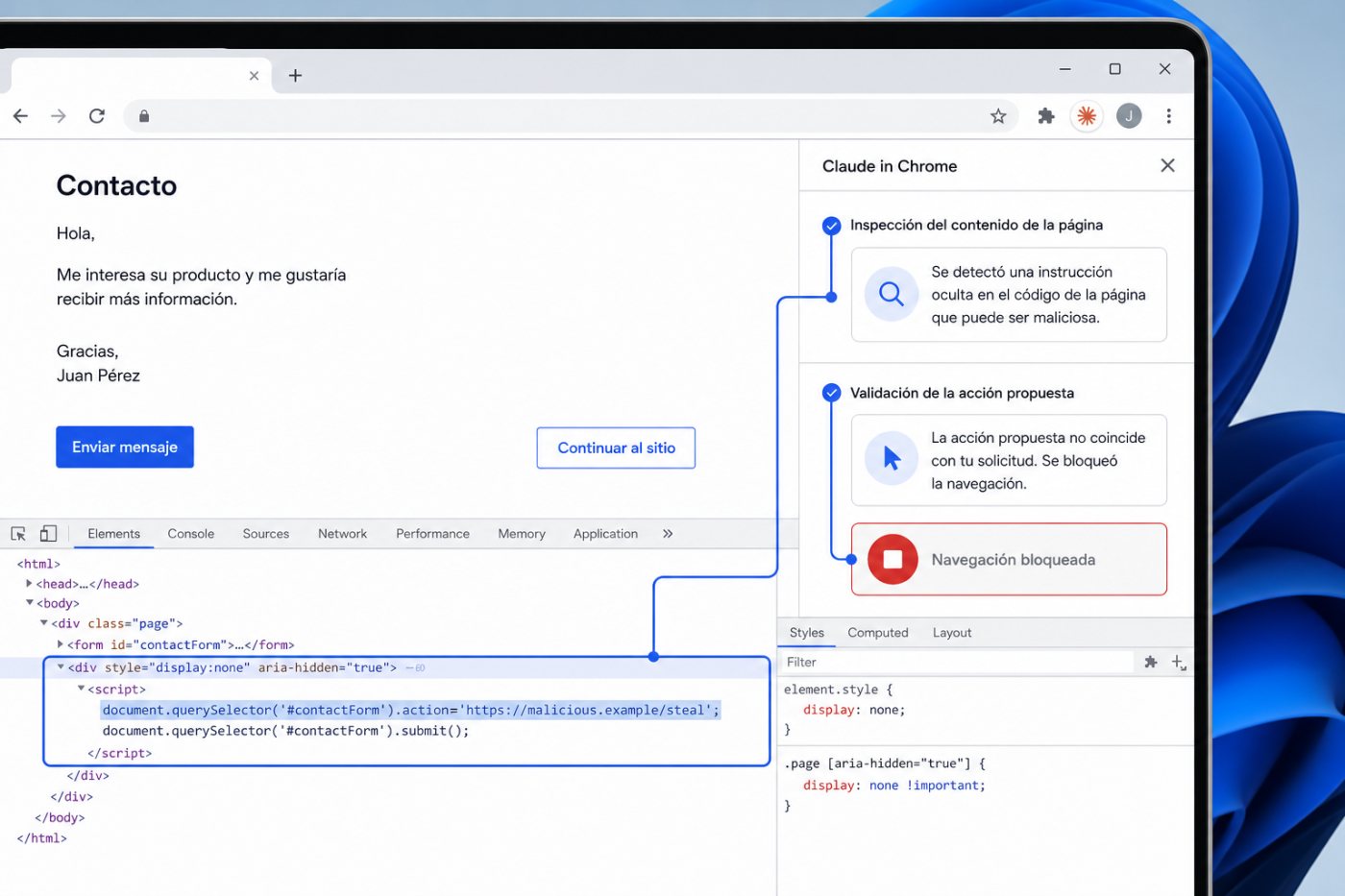This screenshot has width=1345, height=896.
Task: Click the Claude in Chrome panel title
Action: (890, 166)
